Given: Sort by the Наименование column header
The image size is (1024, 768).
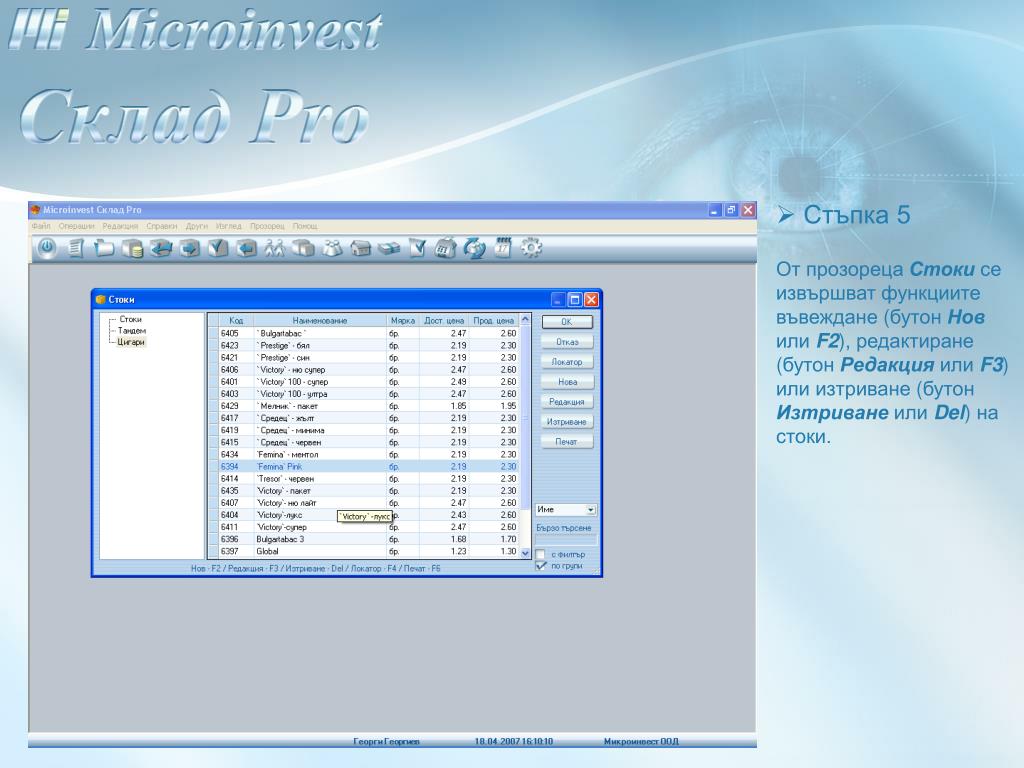Looking at the screenshot, I should 320,321.
